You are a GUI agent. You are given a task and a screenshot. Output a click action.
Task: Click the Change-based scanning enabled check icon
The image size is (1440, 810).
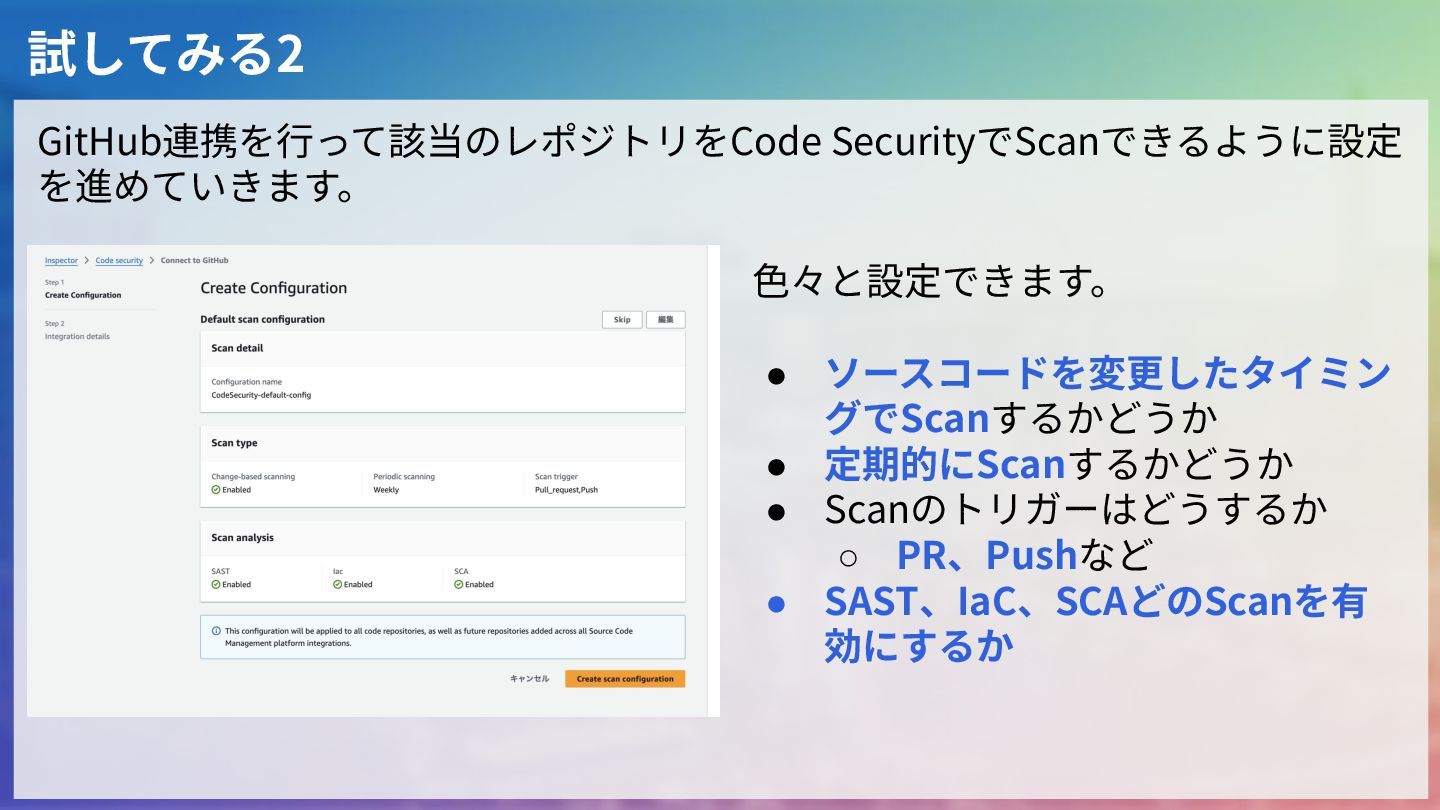click(x=216, y=490)
